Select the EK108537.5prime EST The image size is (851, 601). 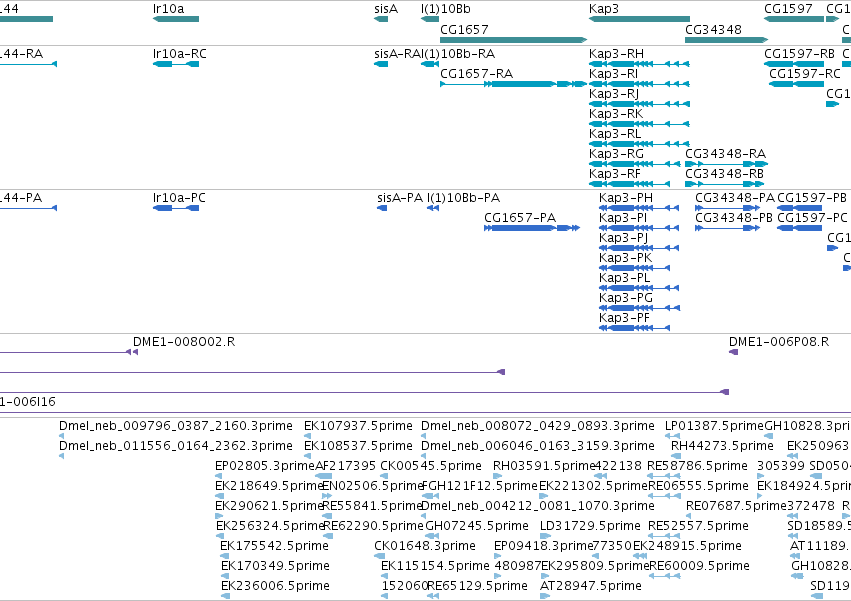point(308,456)
